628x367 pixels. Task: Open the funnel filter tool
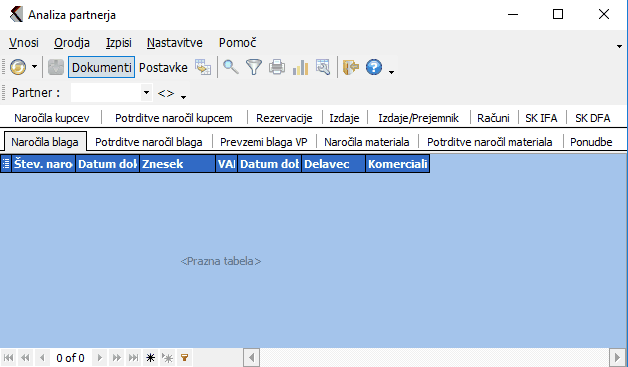pos(254,67)
